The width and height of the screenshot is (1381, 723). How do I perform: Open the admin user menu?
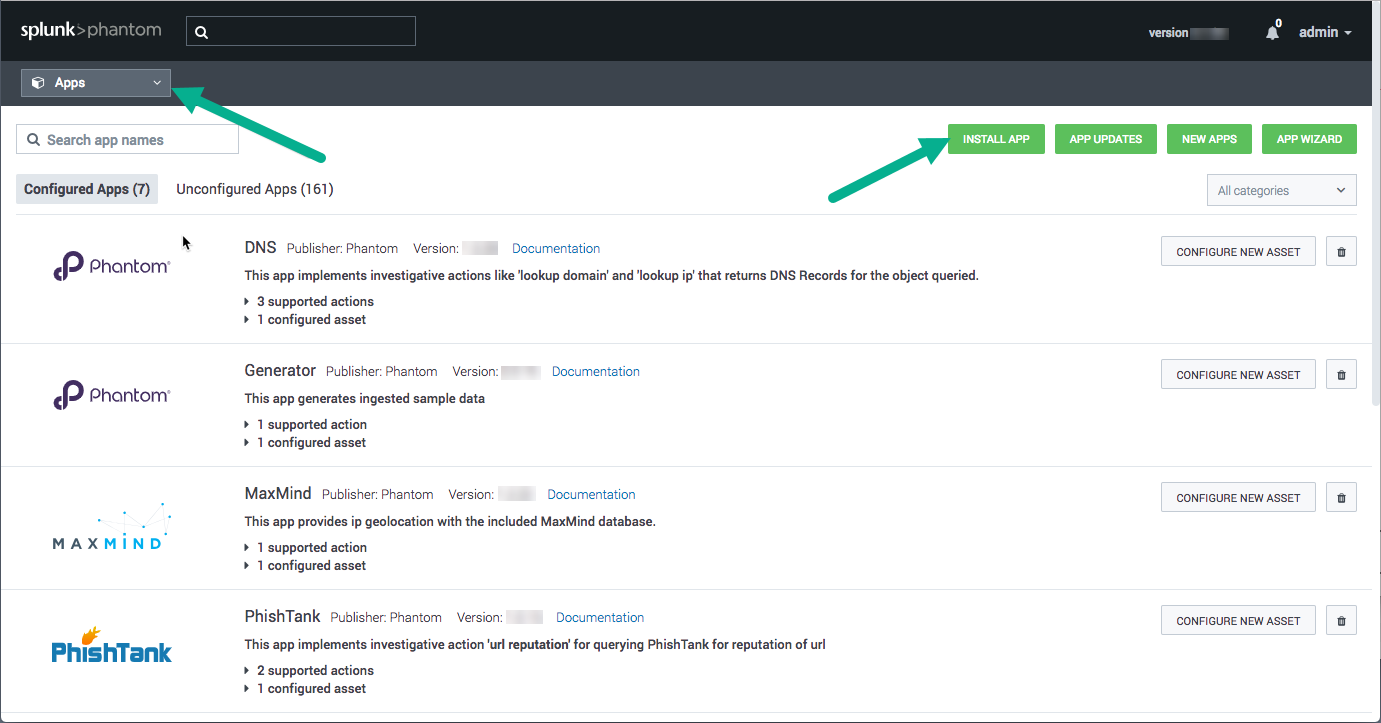[1325, 32]
